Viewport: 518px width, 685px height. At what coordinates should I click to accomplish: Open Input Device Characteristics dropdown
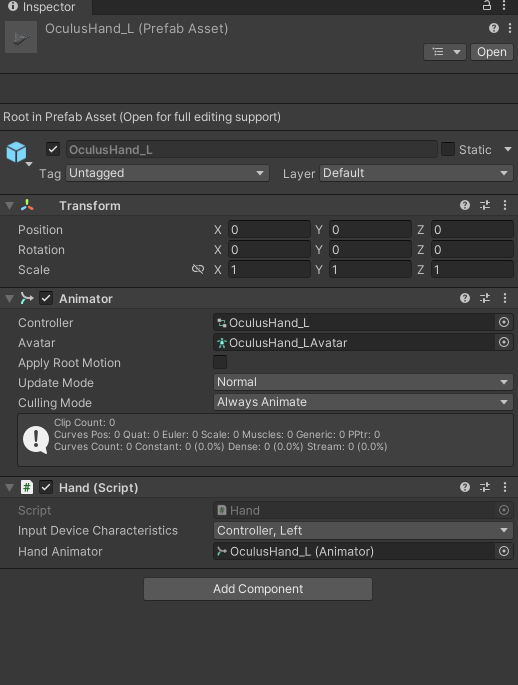[363, 530]
